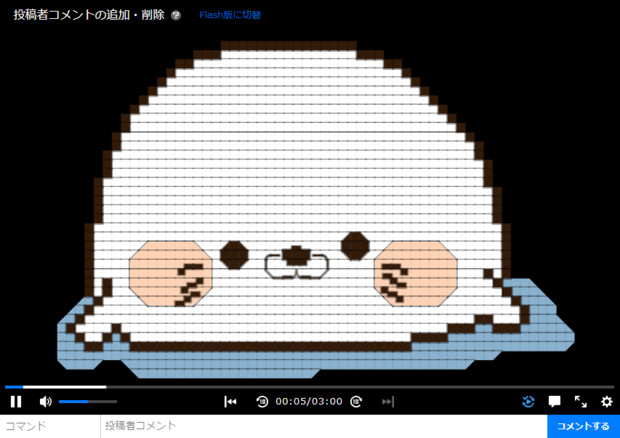Screen dimensions: 620x438
Task: Pause the video playback
Action: coord(16,402)
